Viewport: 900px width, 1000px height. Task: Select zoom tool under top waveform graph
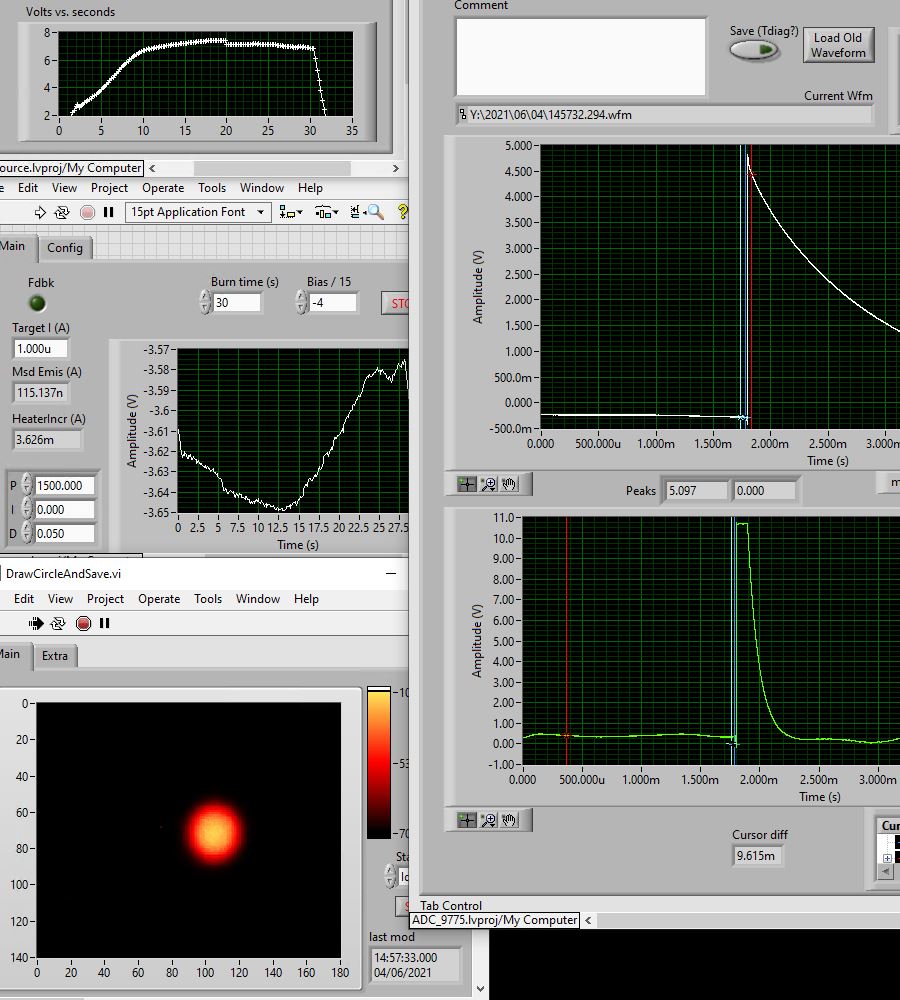tap(489, 484)
